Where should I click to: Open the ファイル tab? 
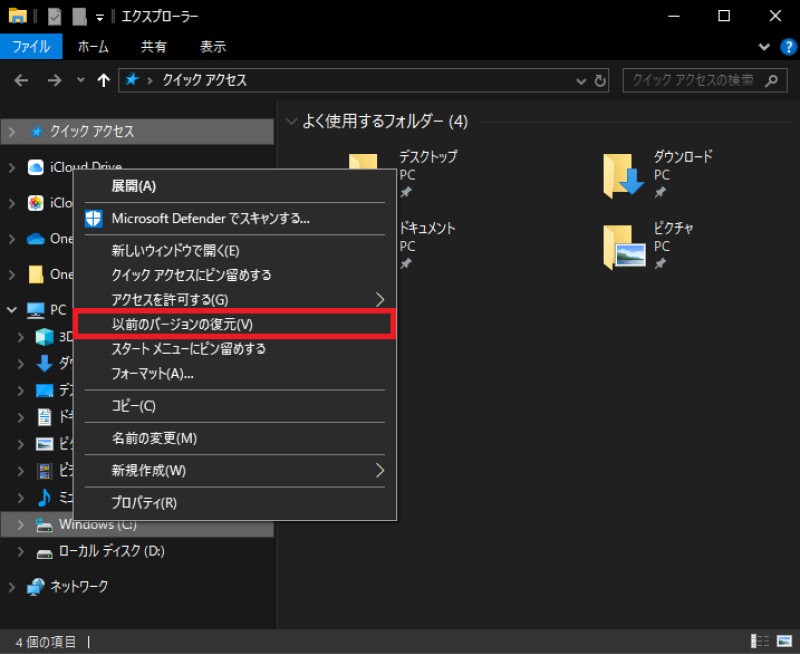[31, 46]
